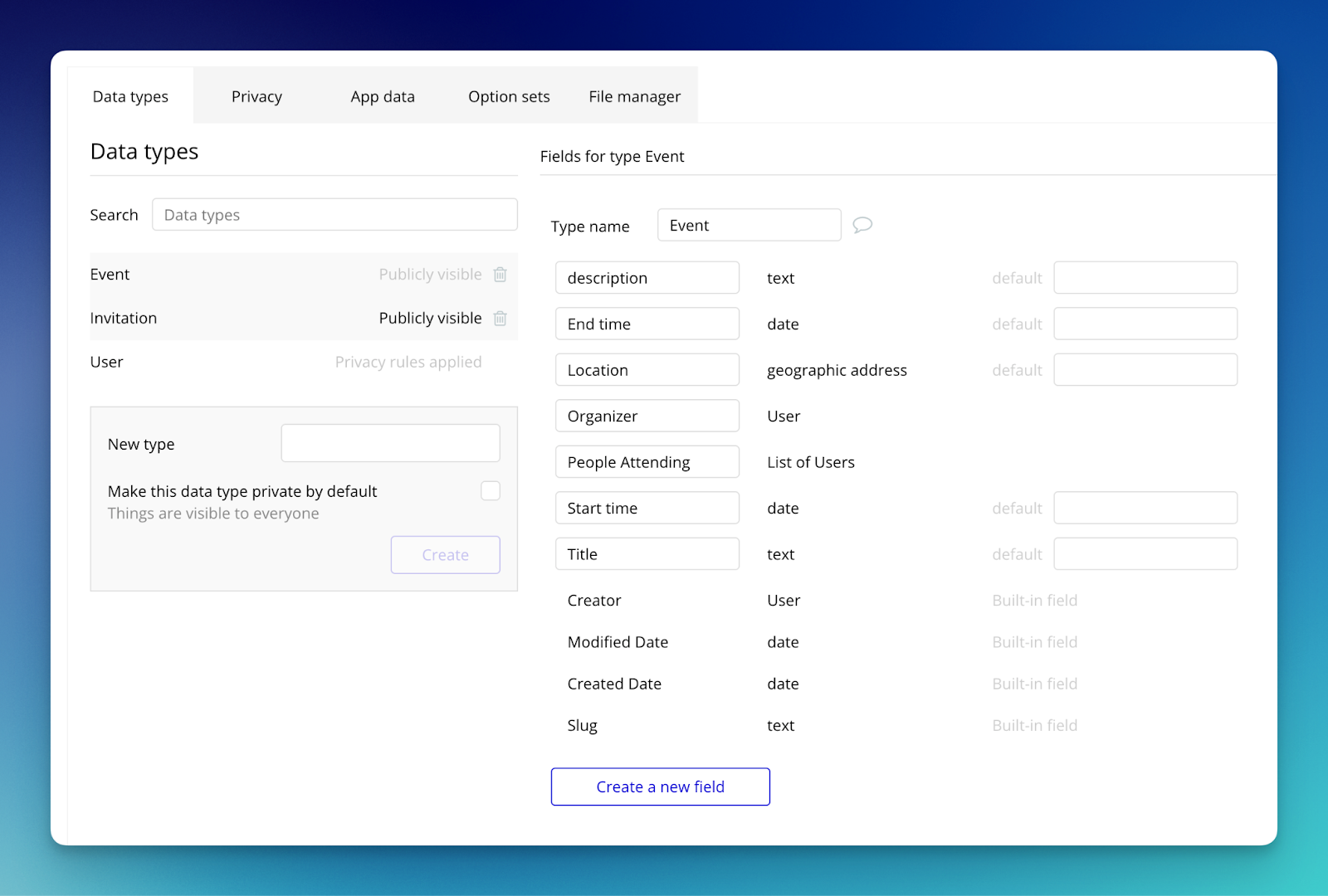This screenshot has width=1328, height=896.
Task: Edit the Location field name
Action: [x=647, y=370]
